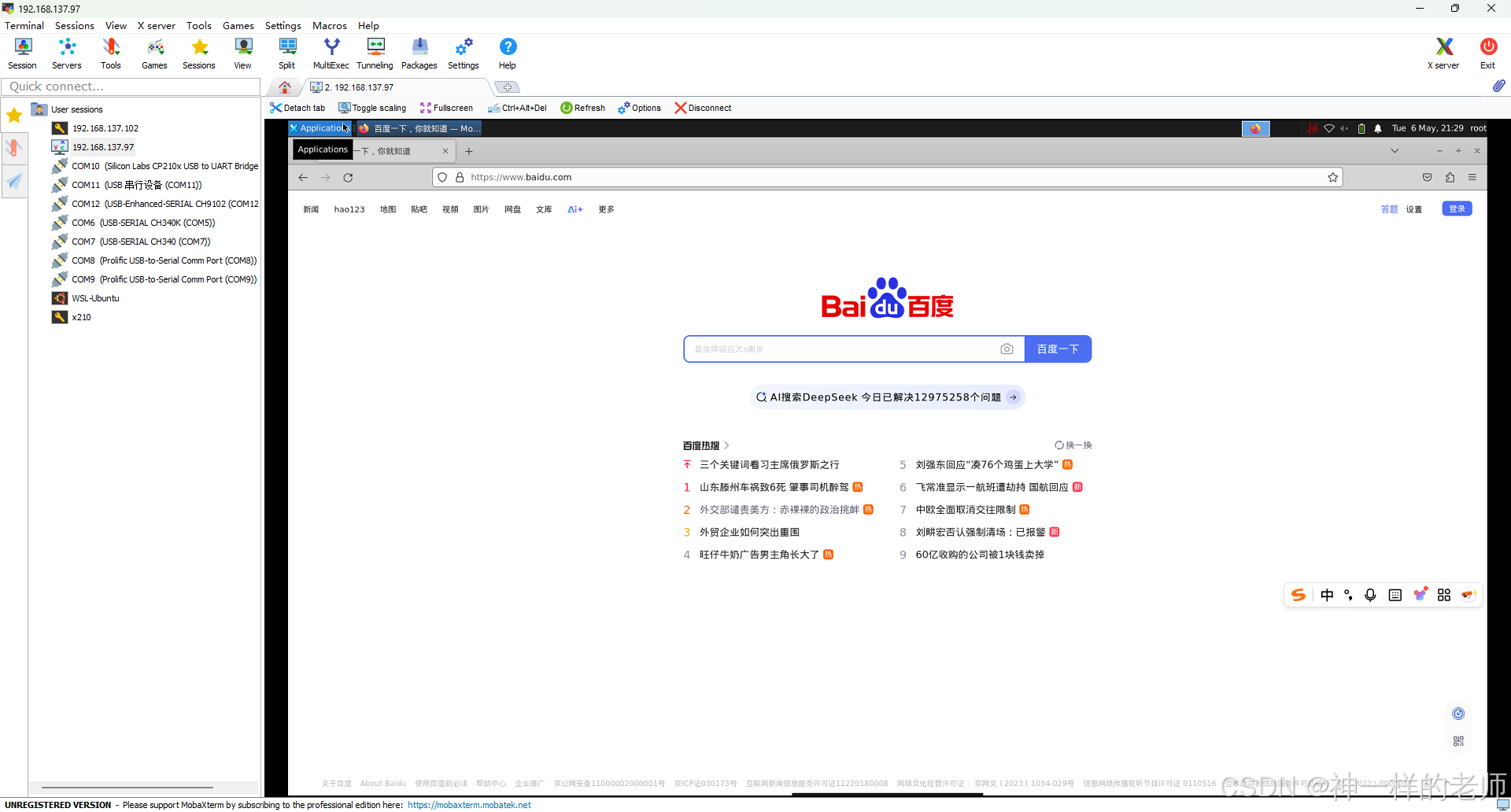Screen dimensions: 1511x812
Task: Open the Macros menu
Action: pos(330,26)
